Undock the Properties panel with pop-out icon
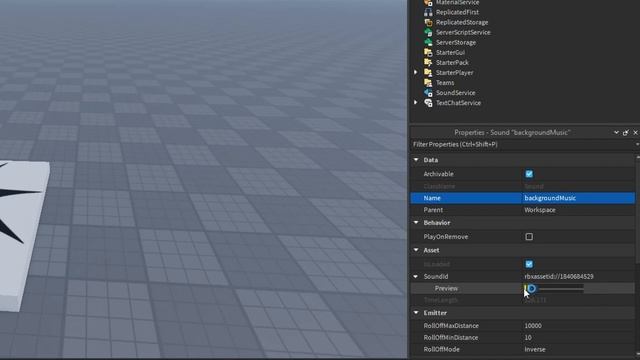The height and width of the screenshot is (360, 640). 626,133
